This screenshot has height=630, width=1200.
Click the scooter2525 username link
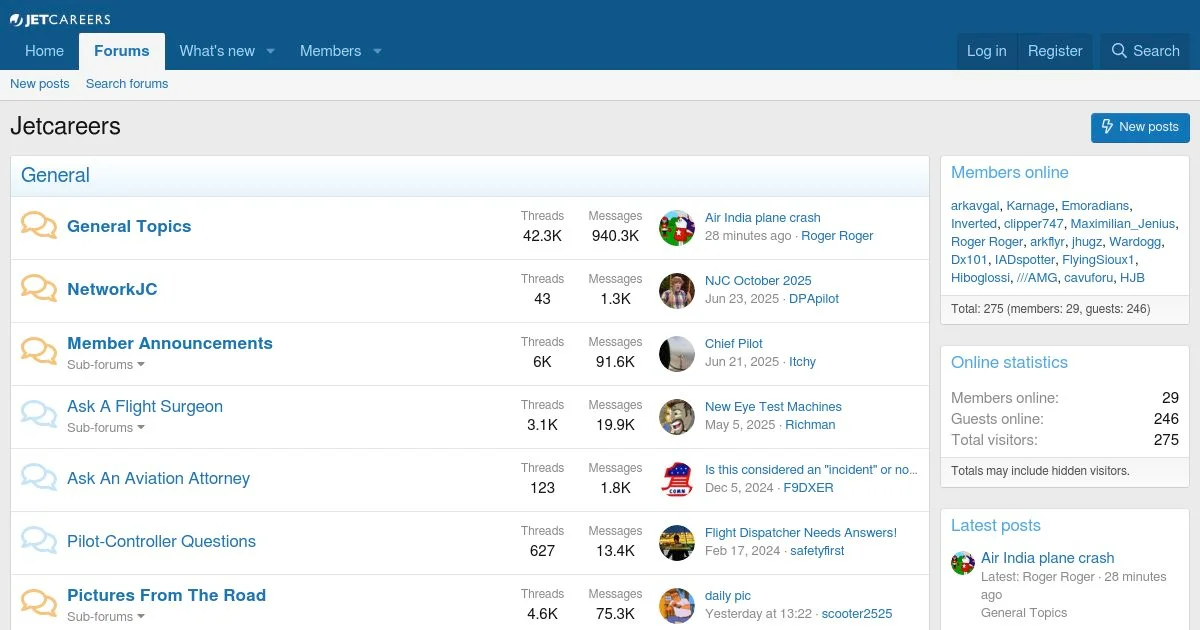(x=857, y=614)
